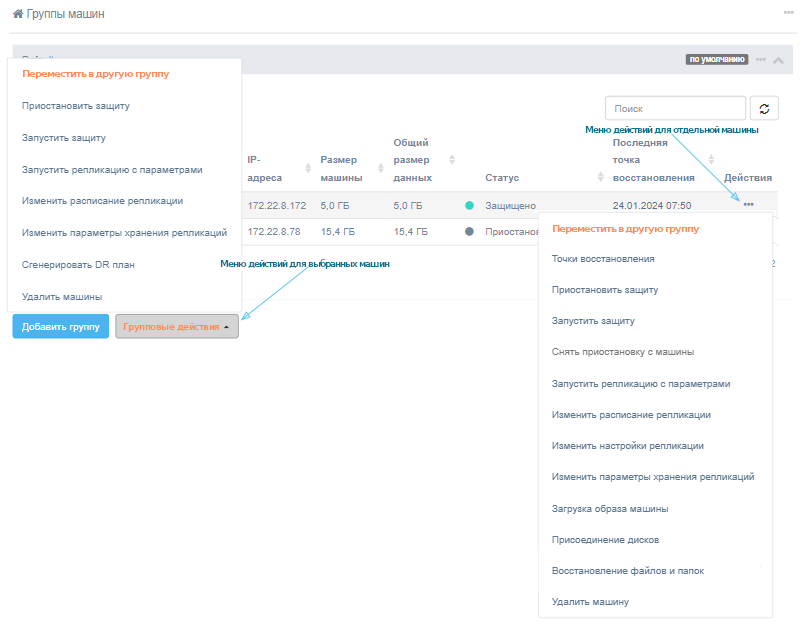The height and width of the screenshot is (633, 803).
Task: Sort by Последняя точка восстановления column
Action: pyautogui.click(x=711, y=159)
